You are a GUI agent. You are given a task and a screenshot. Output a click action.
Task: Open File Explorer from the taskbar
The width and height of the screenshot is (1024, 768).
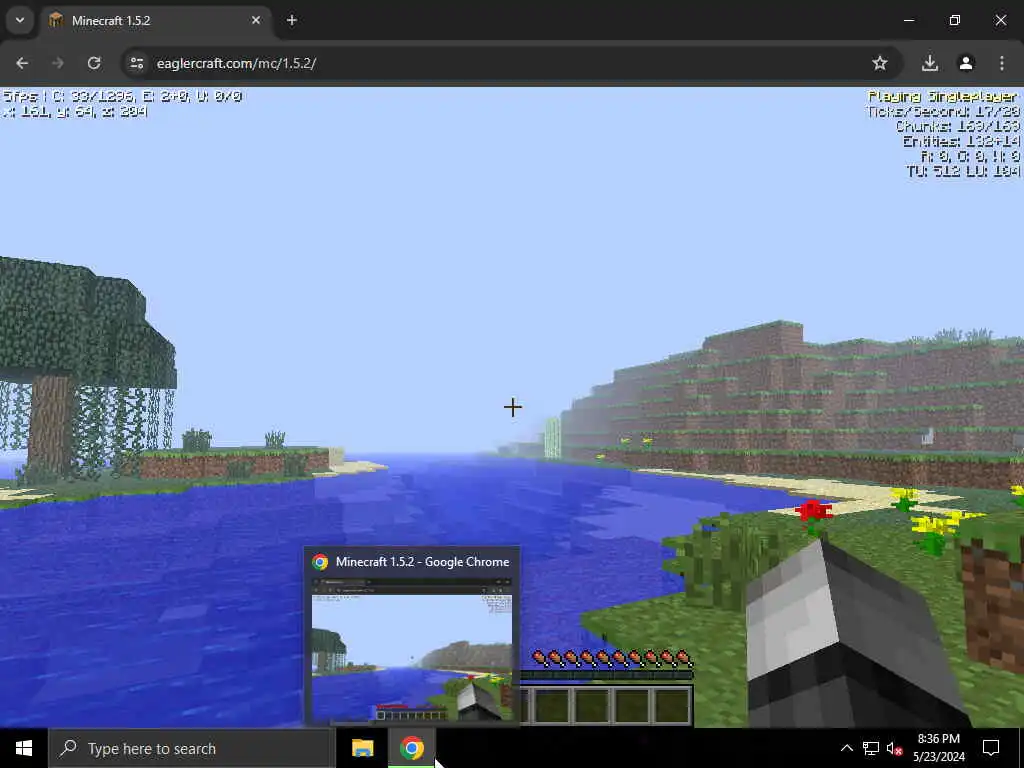coord(362,748)
